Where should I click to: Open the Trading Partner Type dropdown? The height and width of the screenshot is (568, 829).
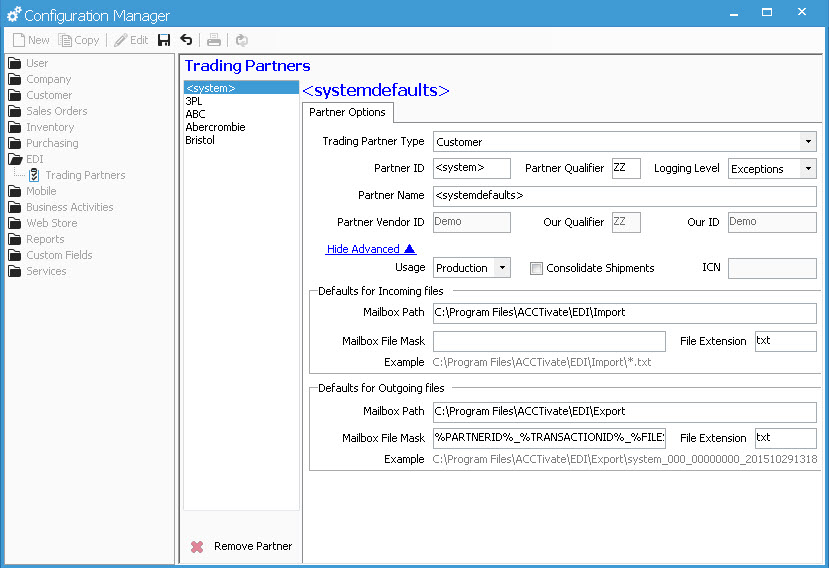[x=808, y=142]
